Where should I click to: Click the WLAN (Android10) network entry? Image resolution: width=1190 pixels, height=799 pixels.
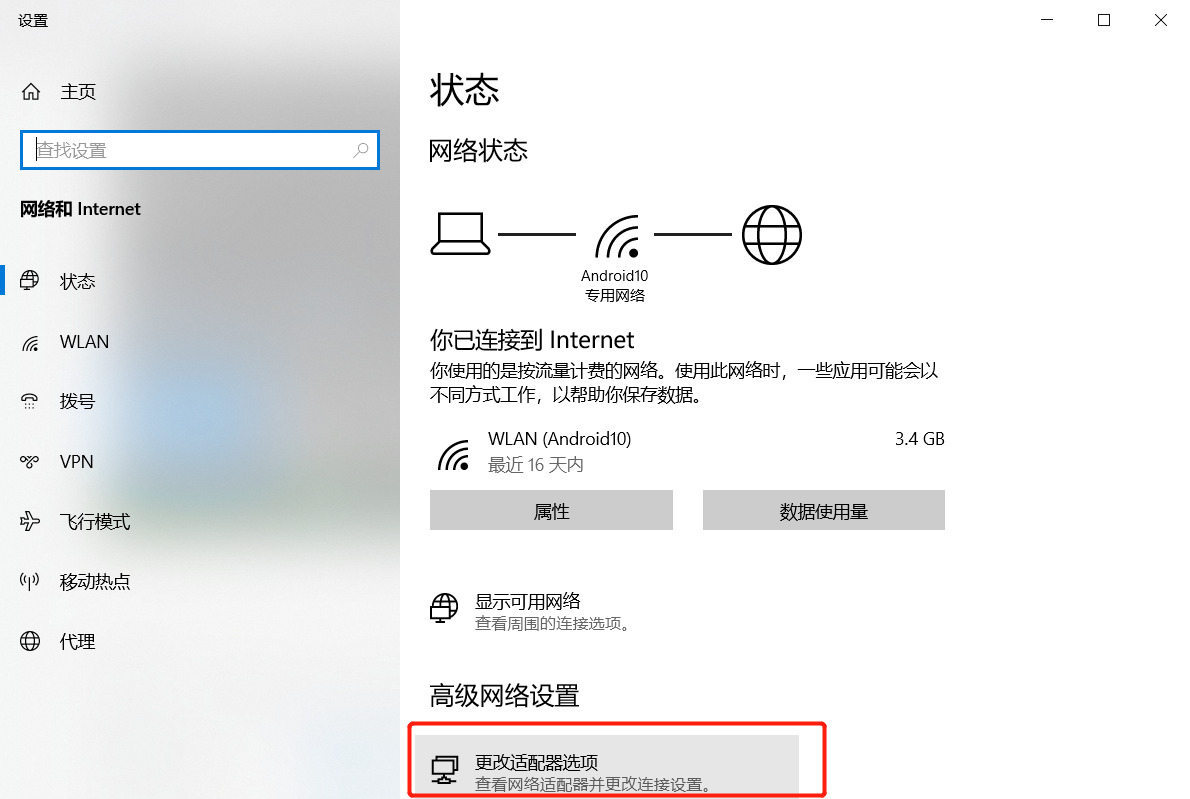[x=687, y=451]
